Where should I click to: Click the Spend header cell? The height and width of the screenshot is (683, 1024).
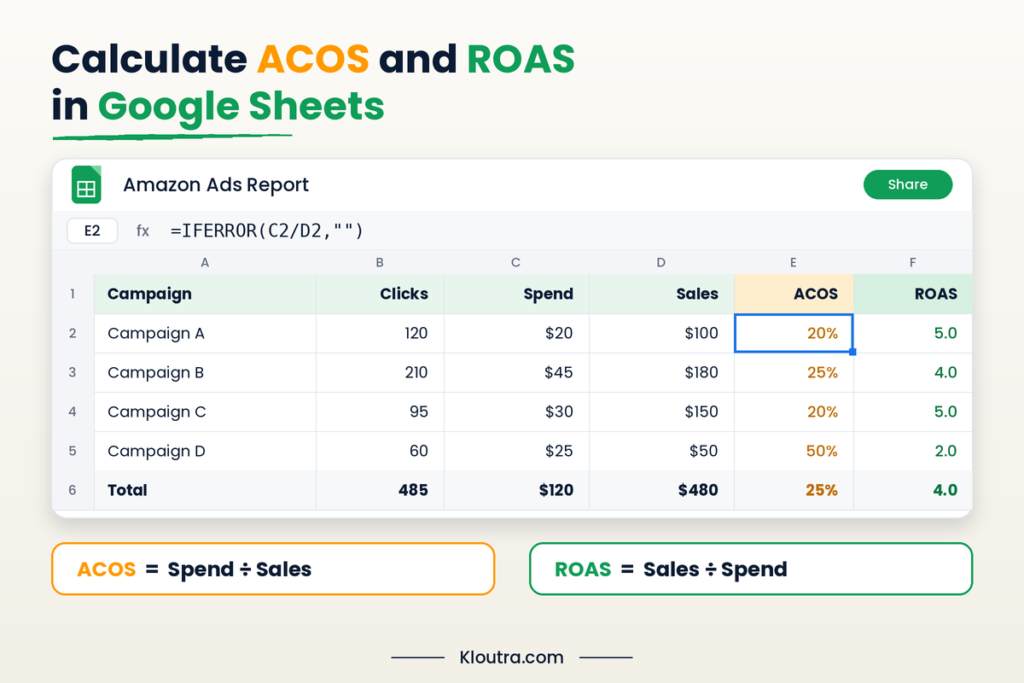pos(517,294)
